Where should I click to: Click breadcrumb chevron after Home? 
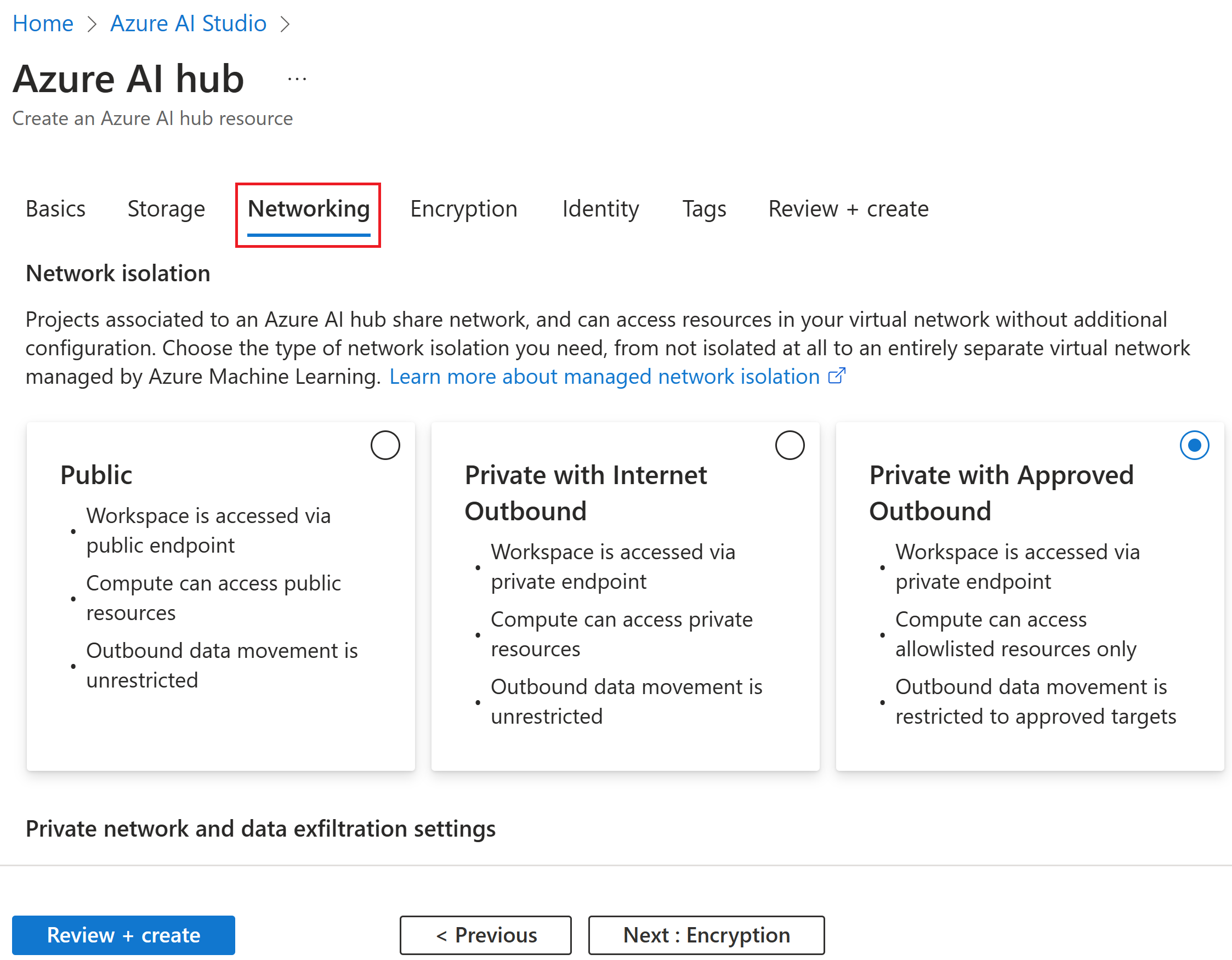pyautogui.click(x=92, y=24)
